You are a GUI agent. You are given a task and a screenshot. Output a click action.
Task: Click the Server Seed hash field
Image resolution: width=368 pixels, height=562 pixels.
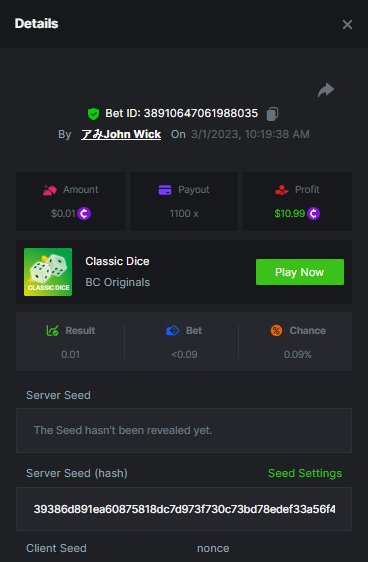(x=184, y=509)
